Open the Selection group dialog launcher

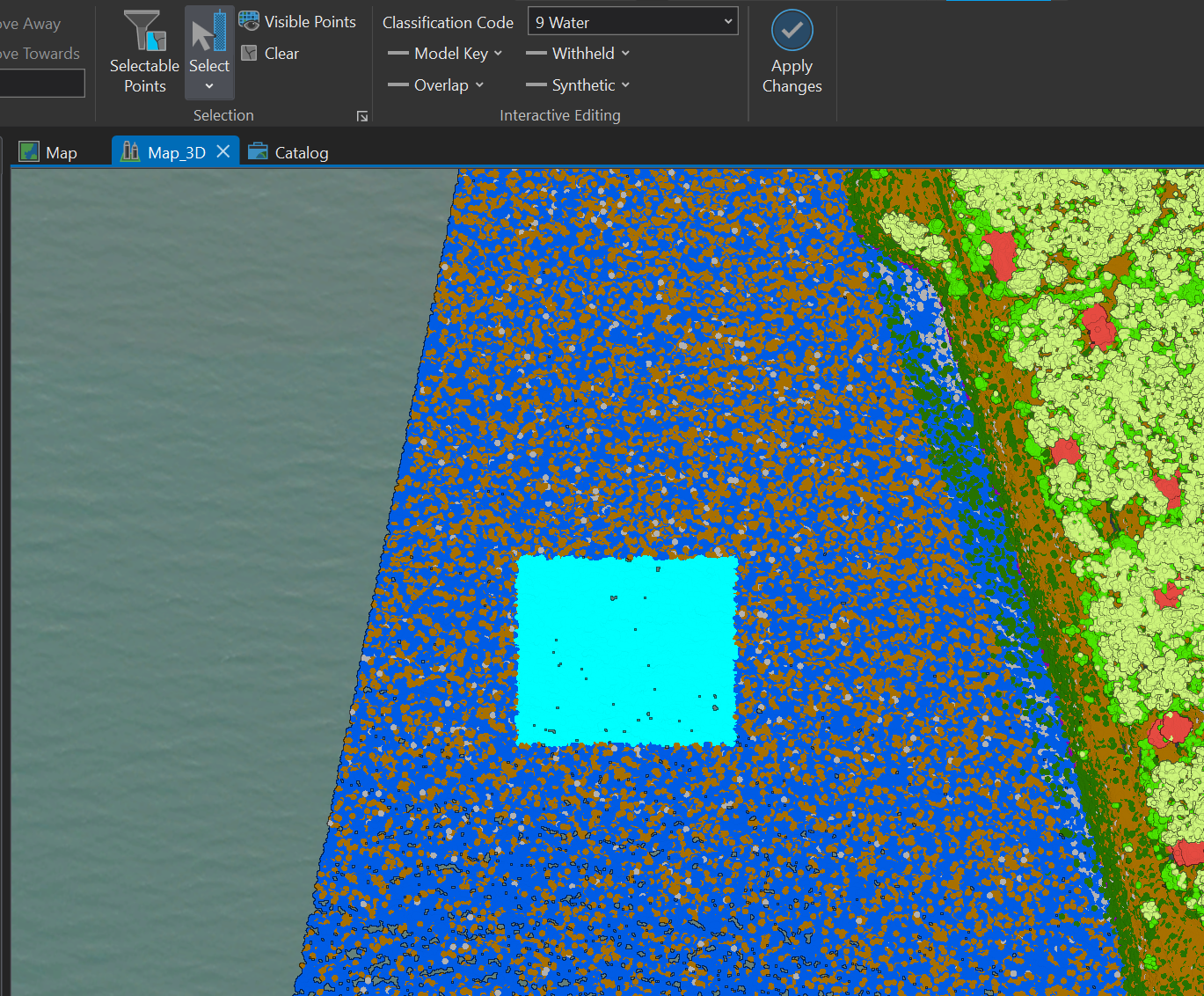[x=362, y=115]
